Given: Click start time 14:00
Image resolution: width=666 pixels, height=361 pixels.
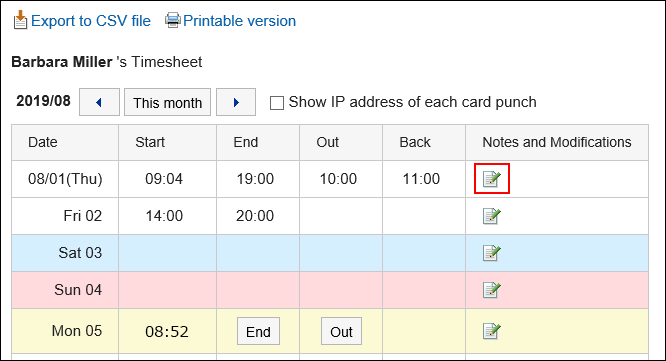Looking at the screenshot, I should 164,216.
